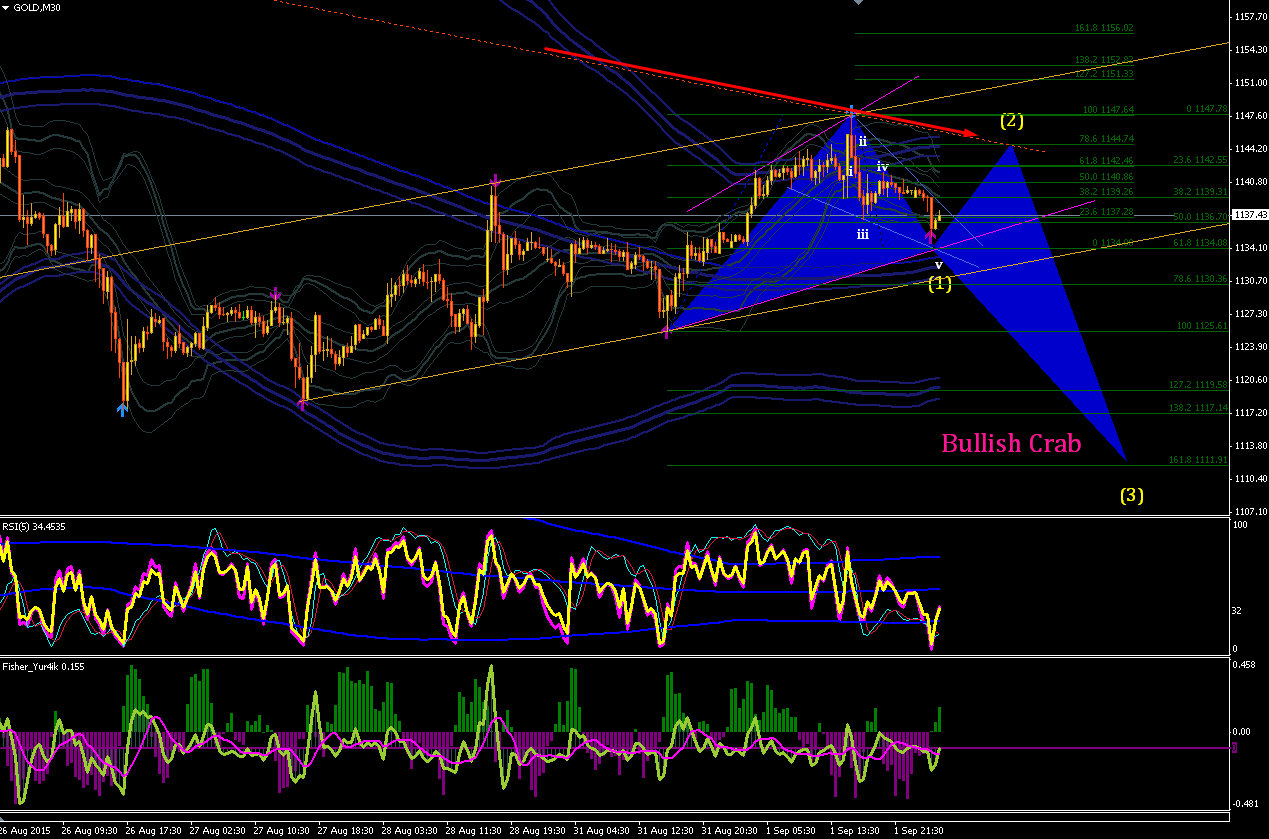Select the white 'iv' wave label

[x=883, y=166]
